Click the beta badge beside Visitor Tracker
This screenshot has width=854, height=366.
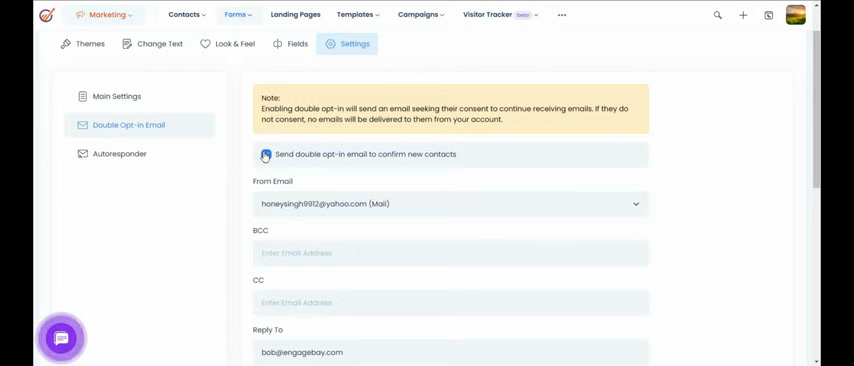(523, 15)
